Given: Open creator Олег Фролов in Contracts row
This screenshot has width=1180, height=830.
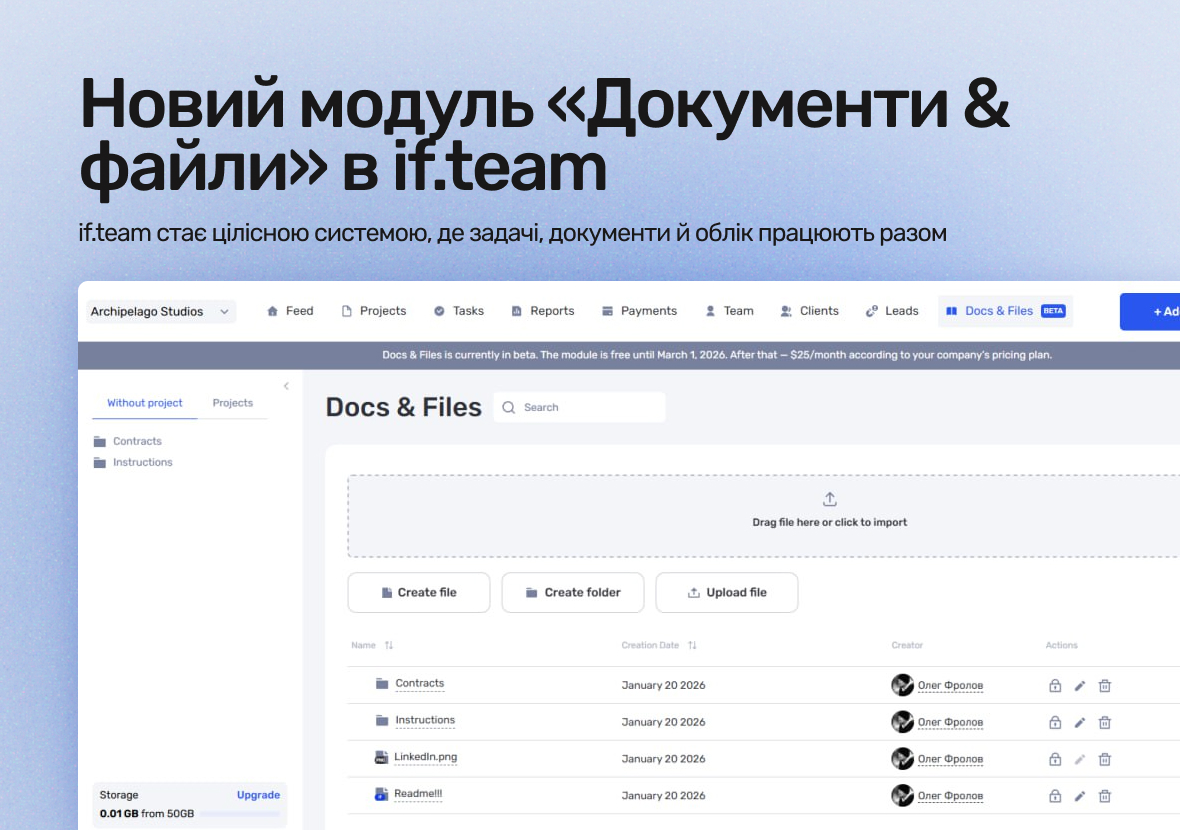Looking at the screenshot, I should point(950,686).
